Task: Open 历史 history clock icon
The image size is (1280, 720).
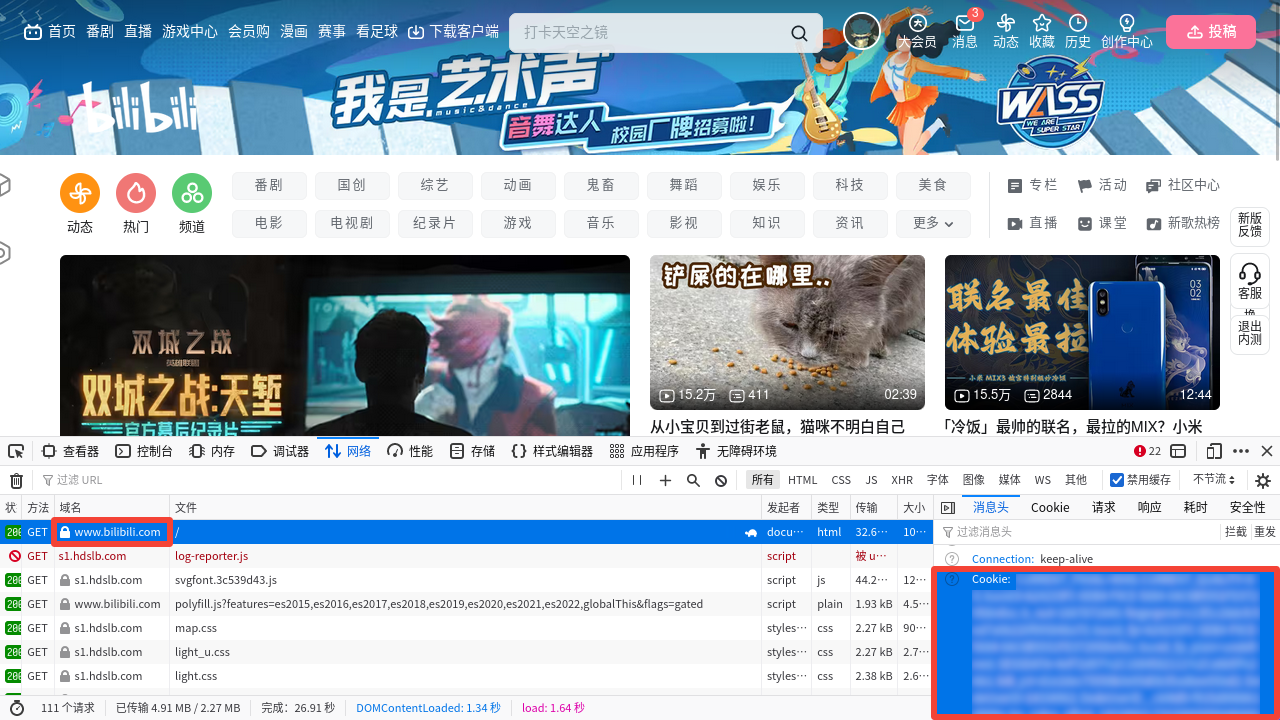Action: [x=1078, y=31]
